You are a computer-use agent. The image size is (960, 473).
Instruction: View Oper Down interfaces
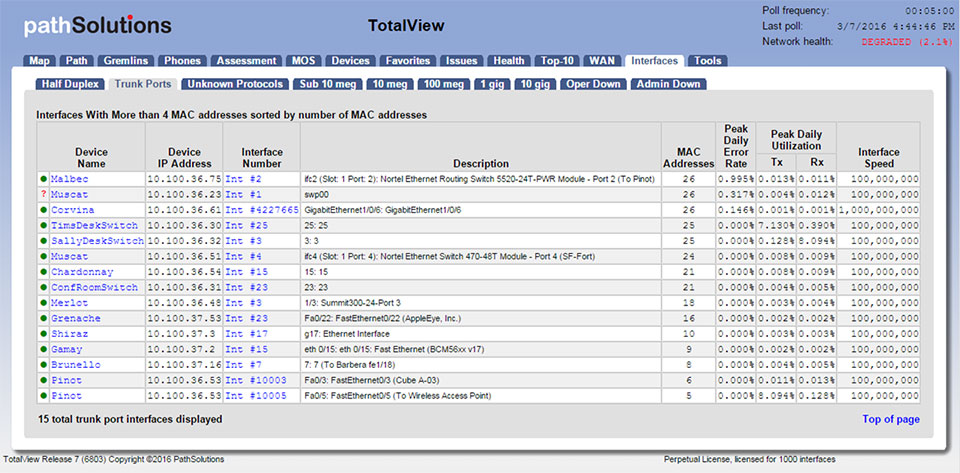click(x=593, y=84)
